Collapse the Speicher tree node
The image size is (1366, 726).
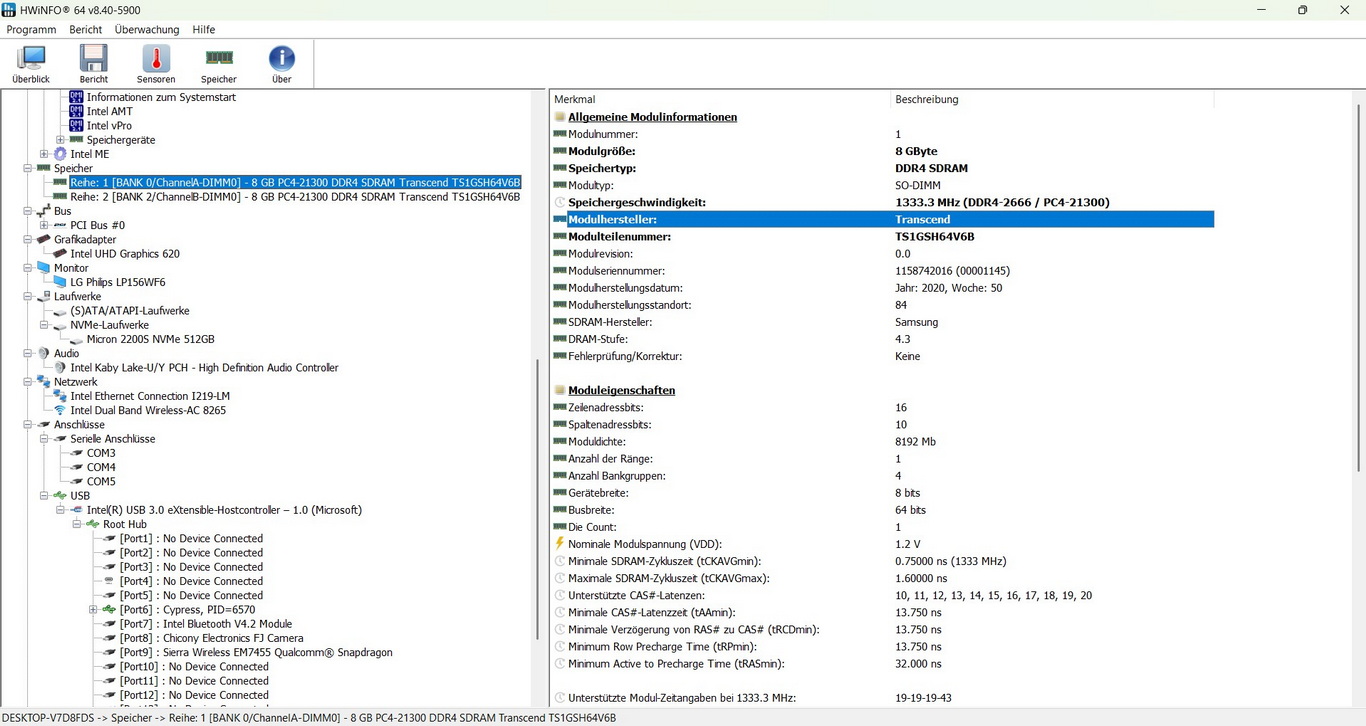(x=28, y=169)
